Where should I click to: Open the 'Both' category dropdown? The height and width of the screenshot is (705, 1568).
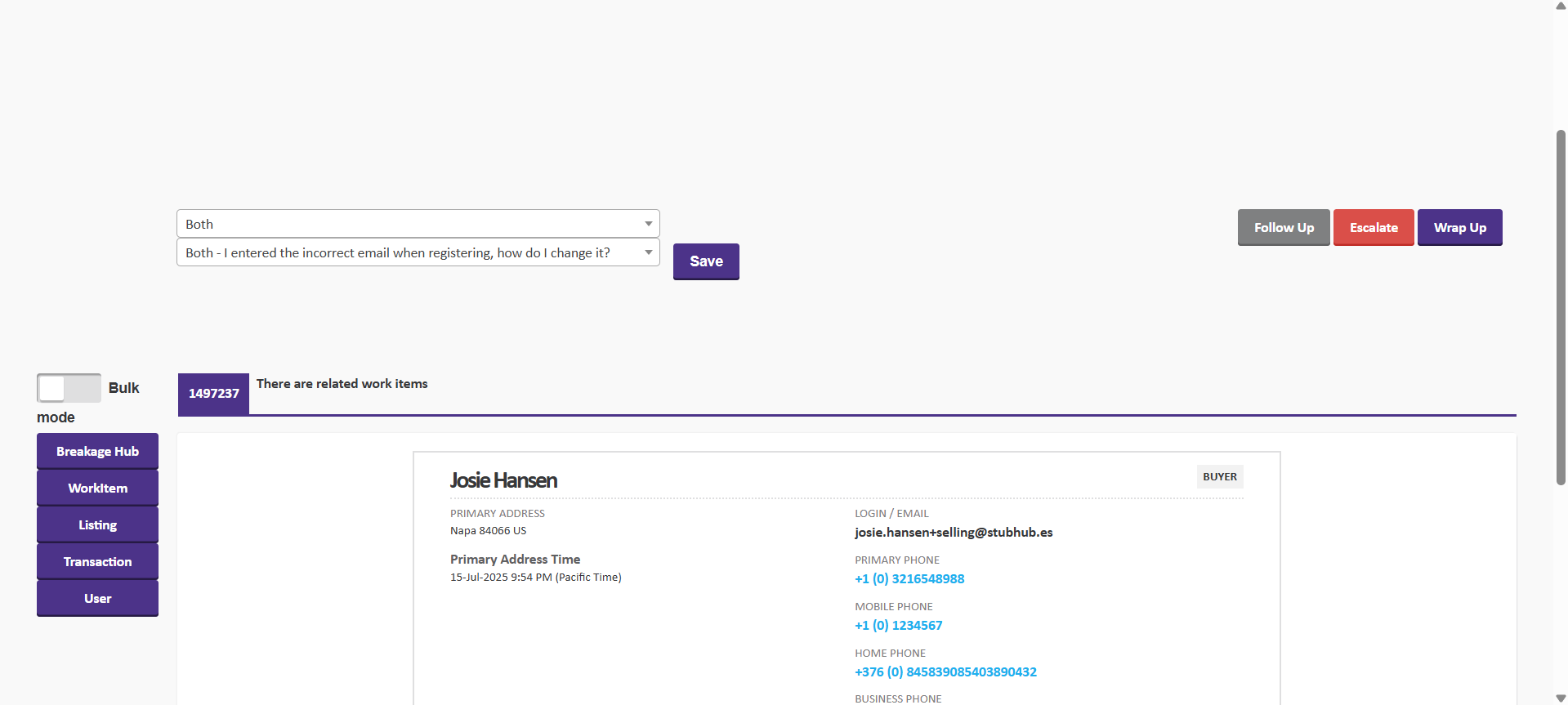[x=418, y=224]
